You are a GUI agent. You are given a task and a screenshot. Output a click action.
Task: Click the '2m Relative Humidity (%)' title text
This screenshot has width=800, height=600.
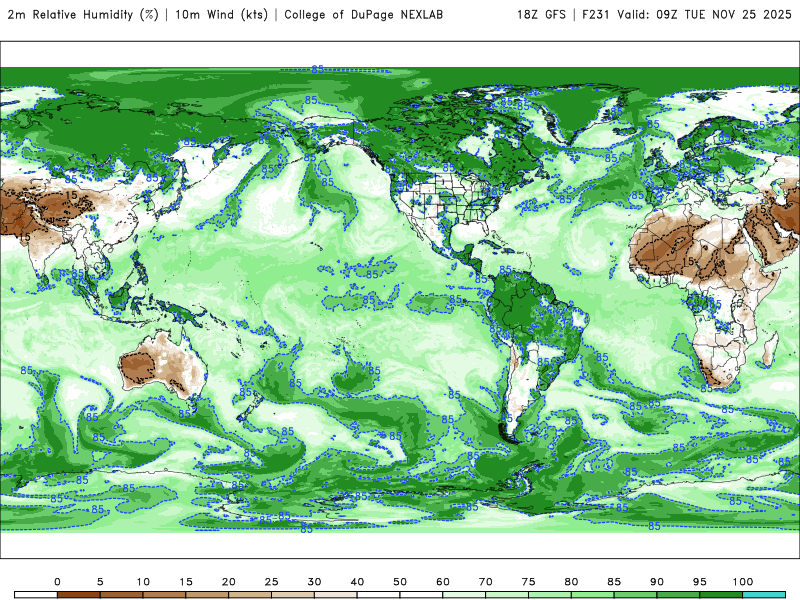coord(83,14)
